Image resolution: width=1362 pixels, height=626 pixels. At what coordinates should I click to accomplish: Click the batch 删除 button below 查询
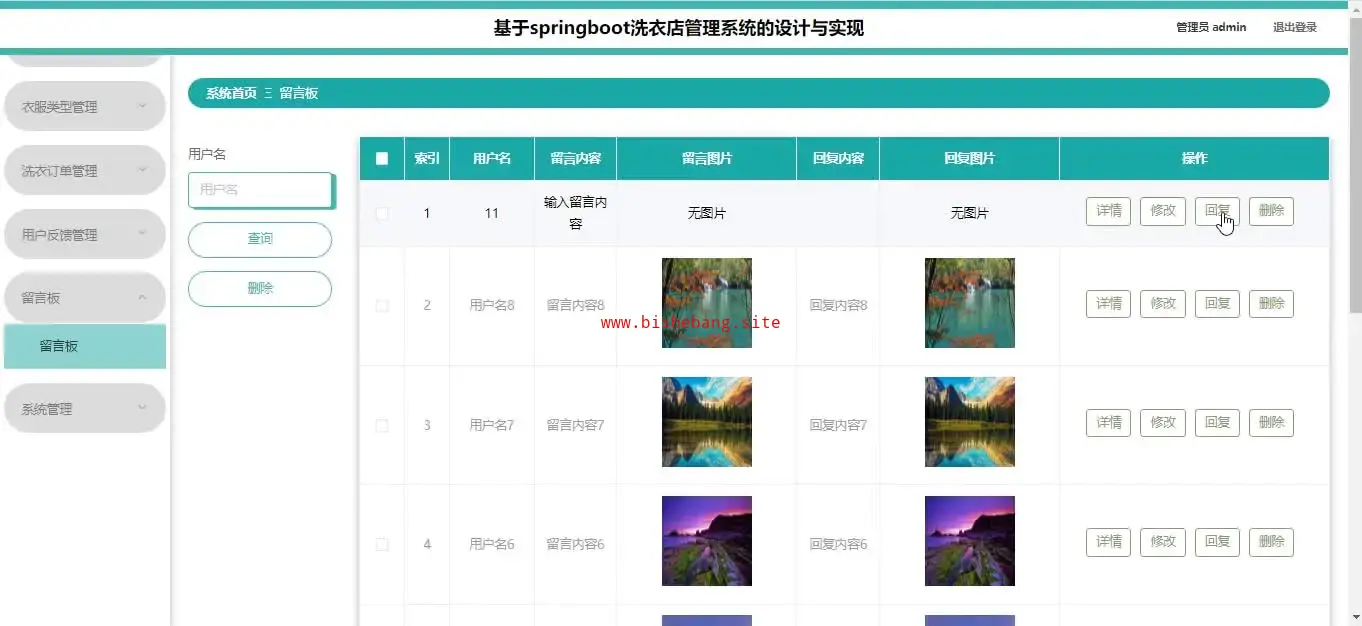[x=260, y=288]
